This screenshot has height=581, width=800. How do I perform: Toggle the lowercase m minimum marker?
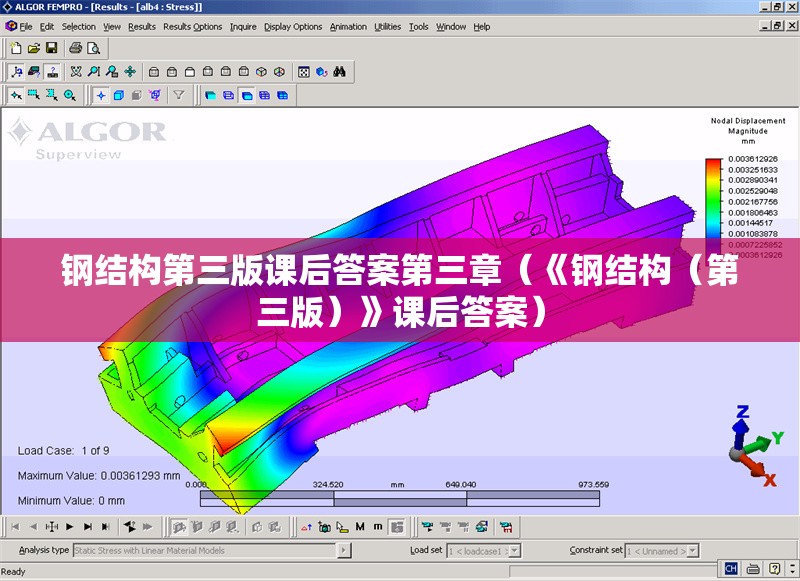[378, 527]
